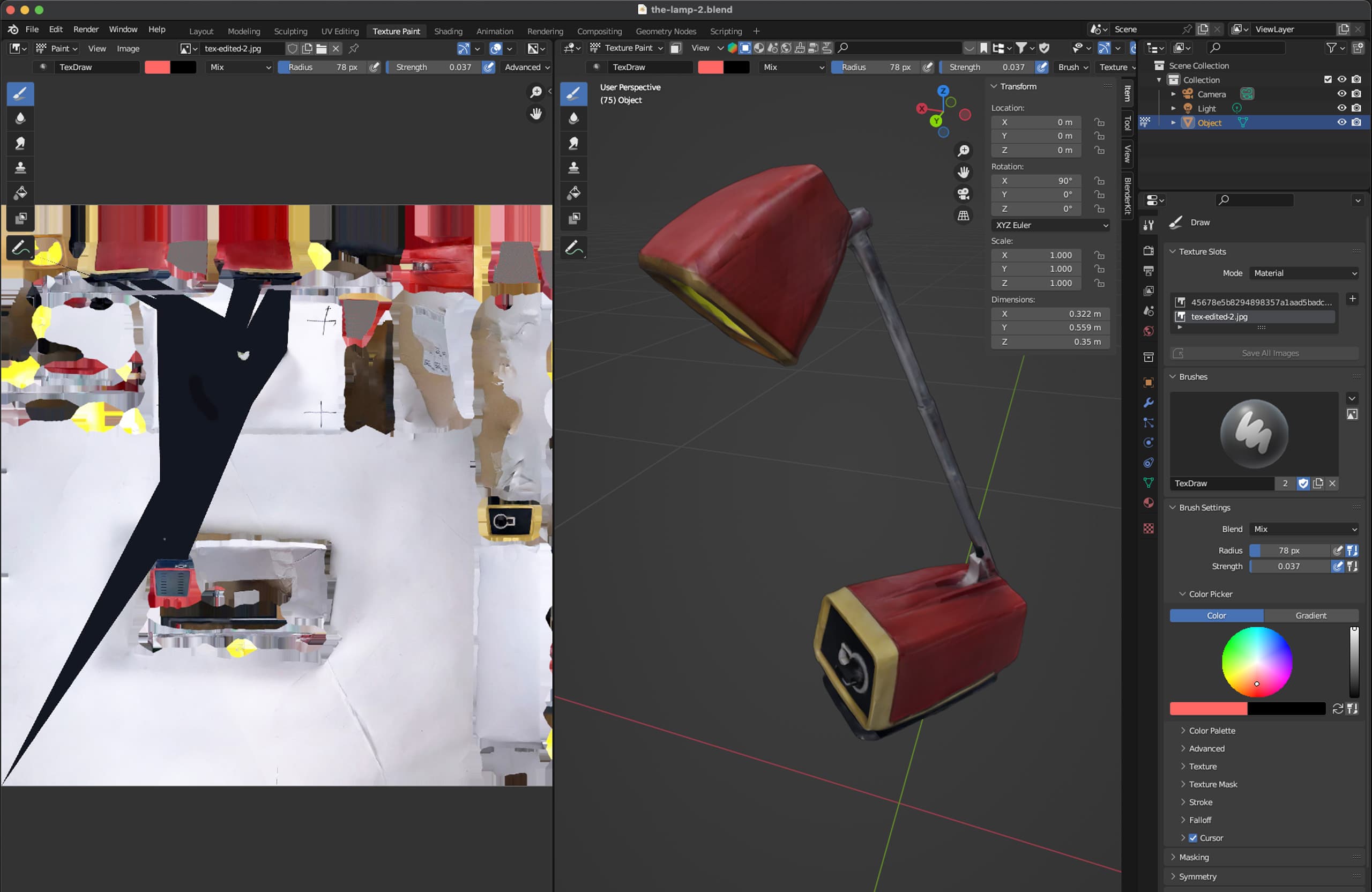
Task: Select the Fill bucket tool in image editor
Action: coord(20,192)
